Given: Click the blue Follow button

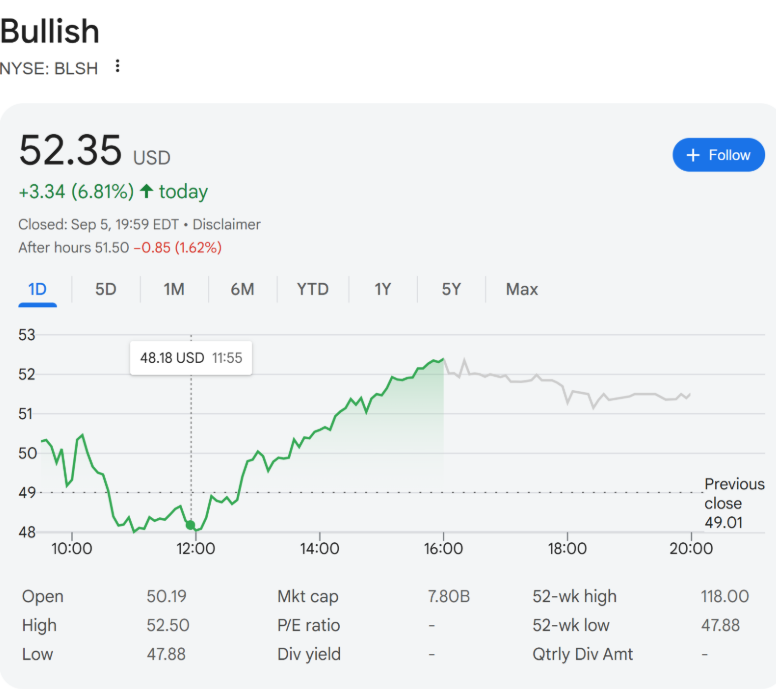Looking at the screenshot, I should 718,155.
